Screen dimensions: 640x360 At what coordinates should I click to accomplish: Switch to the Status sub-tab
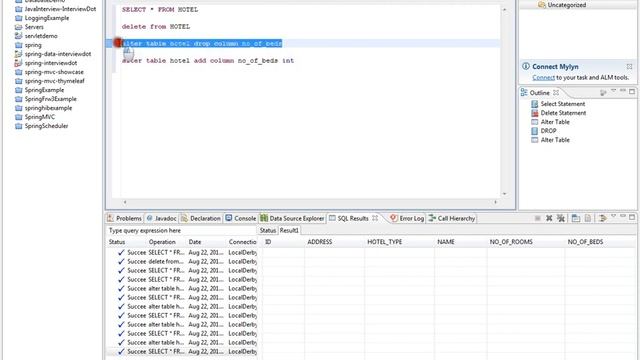point(268,230)
